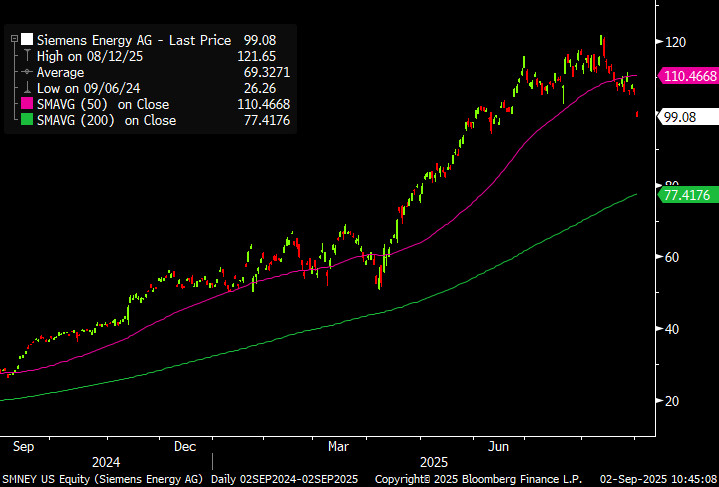Click the '02-Sep-2025 10:45:08' timestamp
Viewport: 719px width, 487px height.
tap(656, 480)
